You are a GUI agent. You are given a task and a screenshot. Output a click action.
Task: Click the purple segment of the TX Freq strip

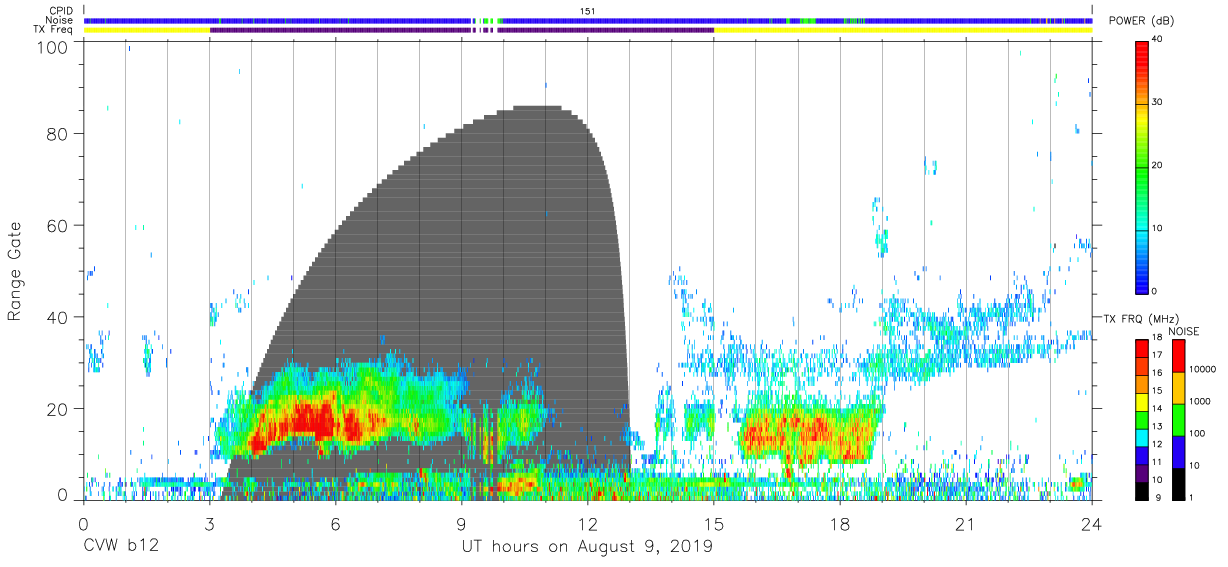pos(461,30)
